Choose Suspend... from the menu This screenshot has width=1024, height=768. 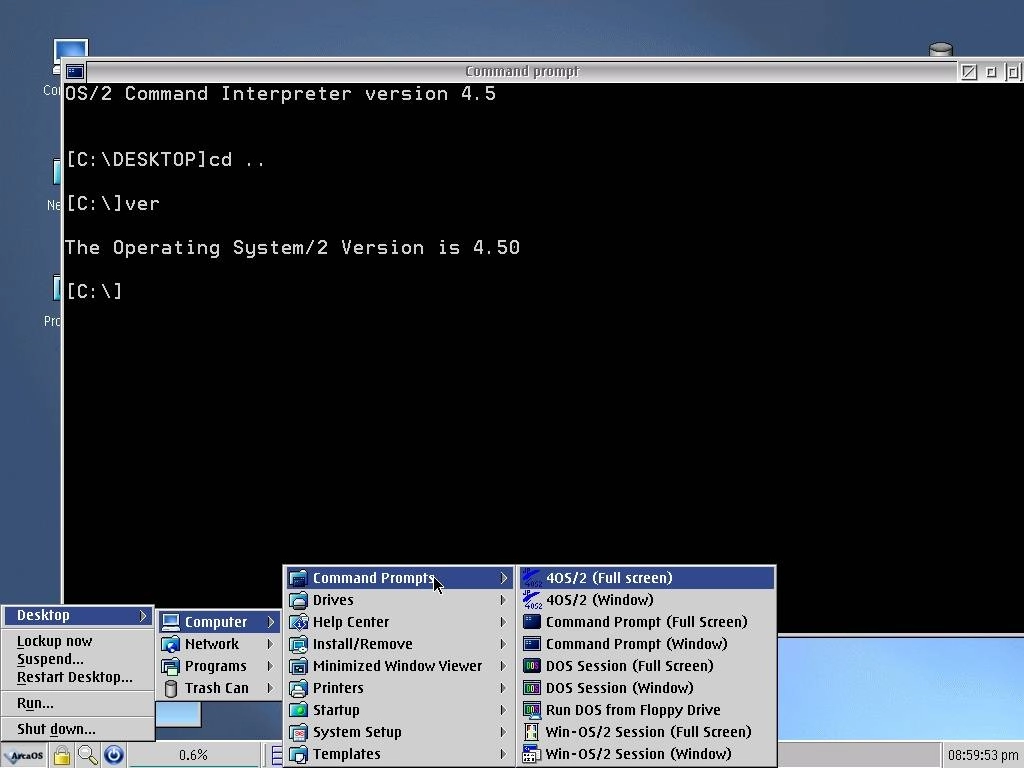point(50,659)
